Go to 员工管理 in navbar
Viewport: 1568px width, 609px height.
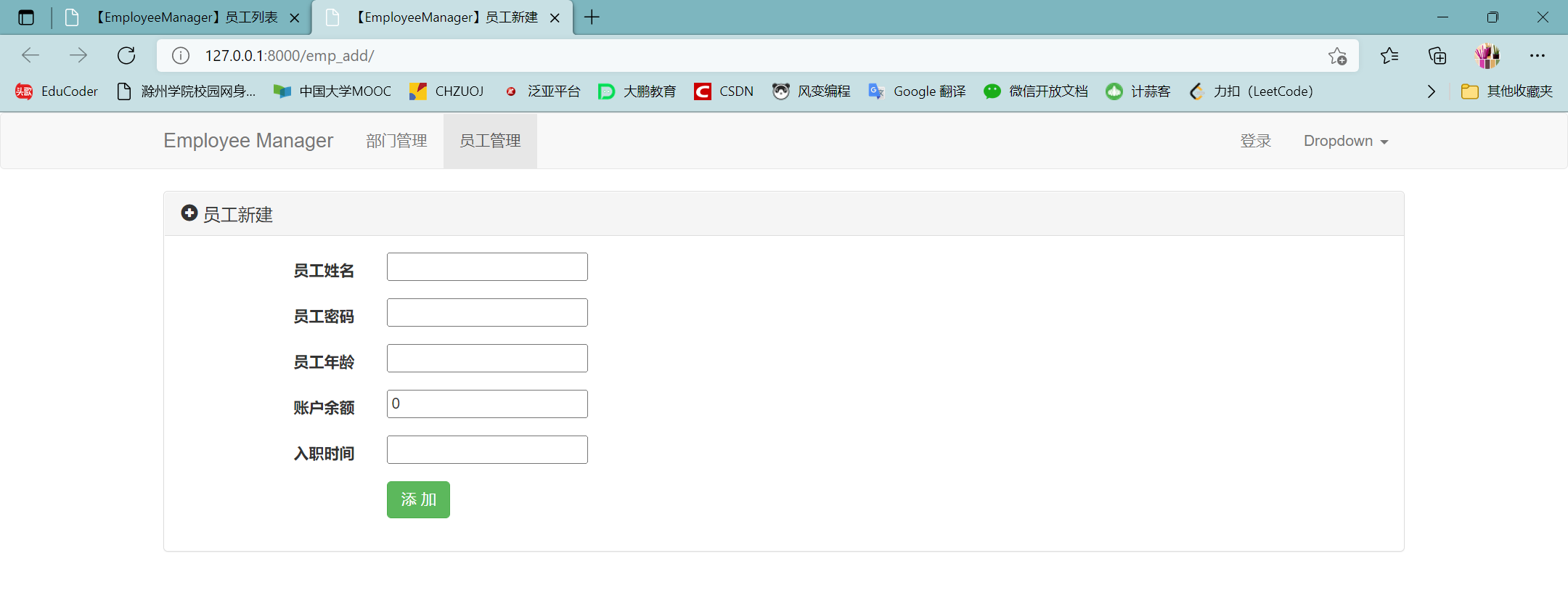(x=490, y=141)
